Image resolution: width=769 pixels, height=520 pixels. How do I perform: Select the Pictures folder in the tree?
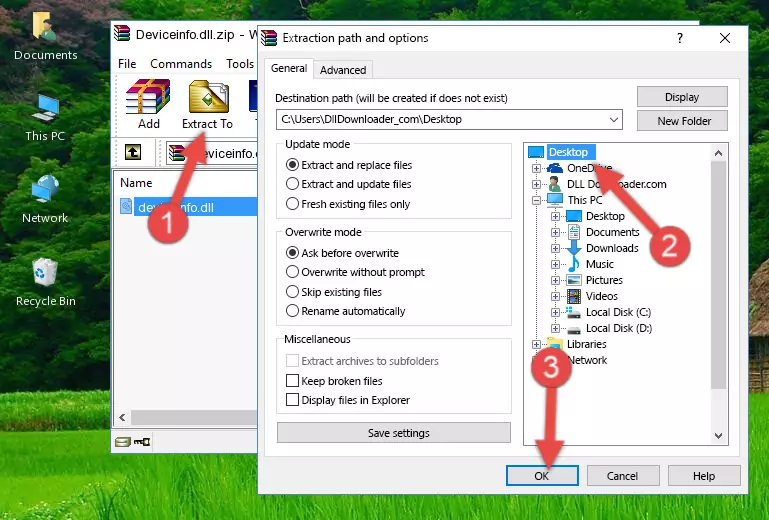604,280
